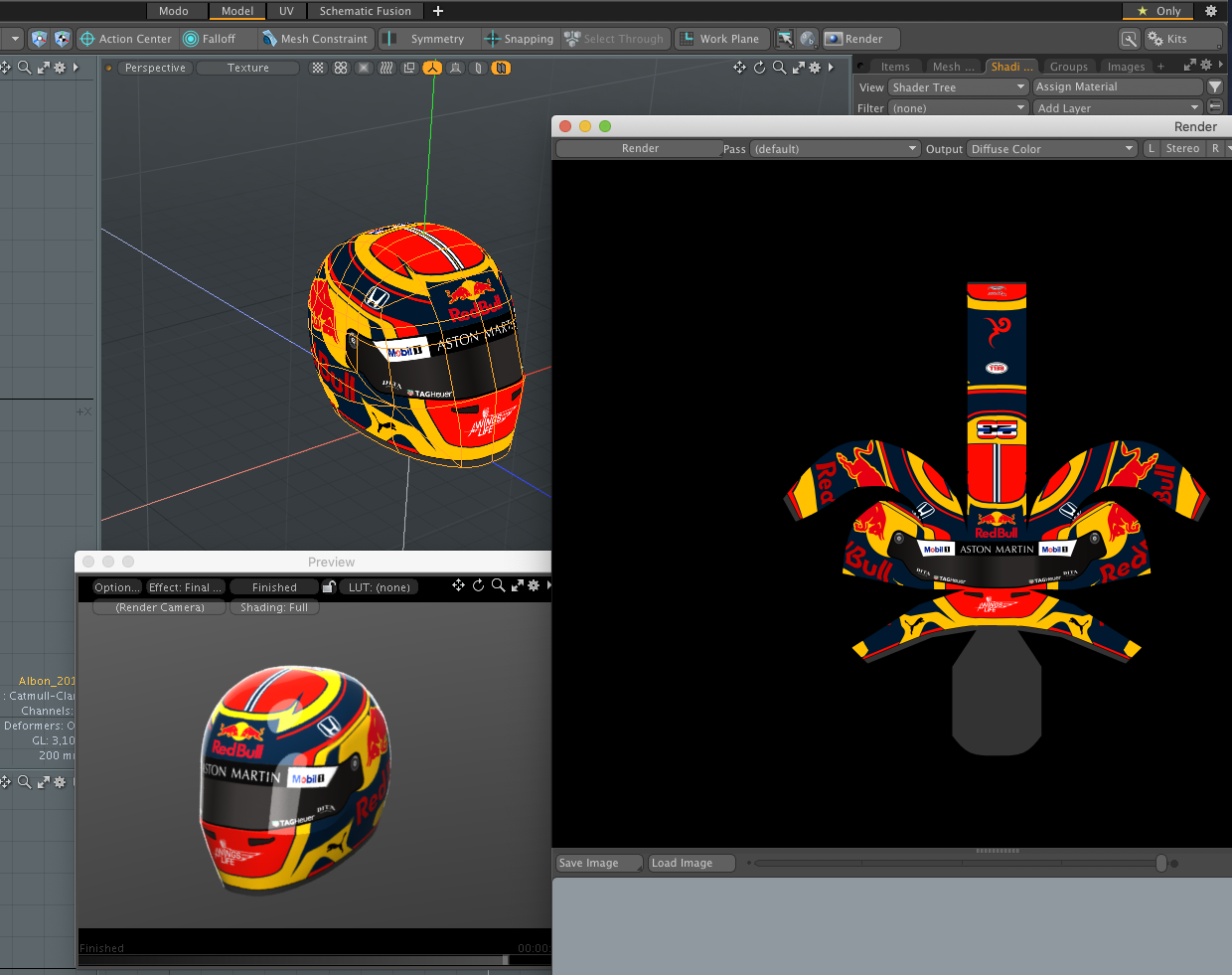
Task: Click second cube icon left of Action Center
Action: pos(63,39)
